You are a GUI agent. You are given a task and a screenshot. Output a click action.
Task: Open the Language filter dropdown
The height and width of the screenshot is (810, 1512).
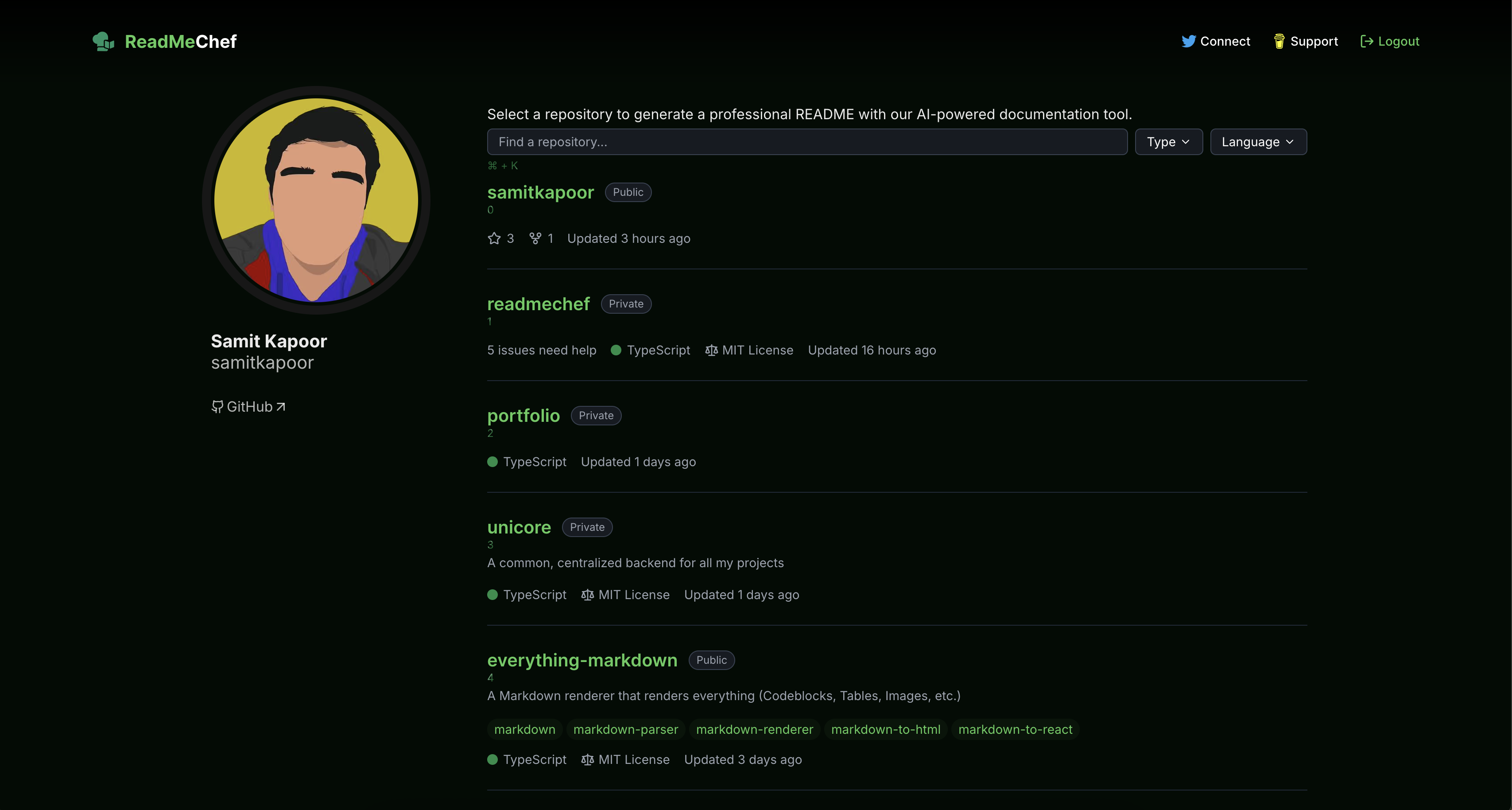coord(1257,142)
